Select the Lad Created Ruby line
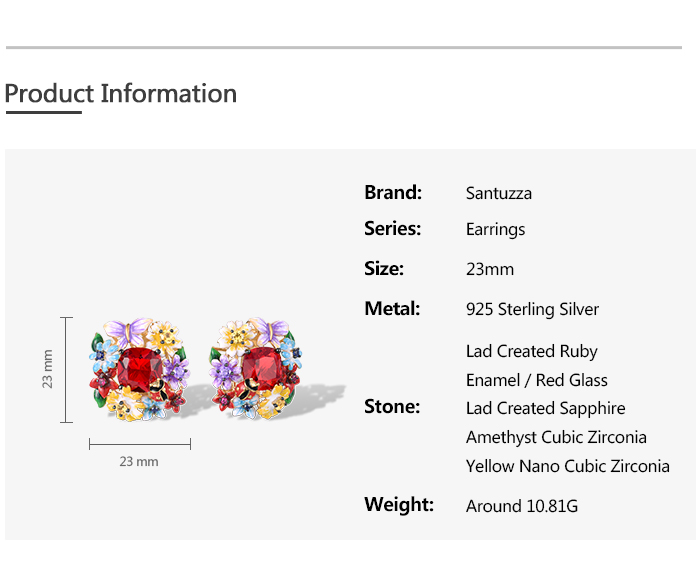The height and width of the screenshot is (588, 700). (531, 351)
